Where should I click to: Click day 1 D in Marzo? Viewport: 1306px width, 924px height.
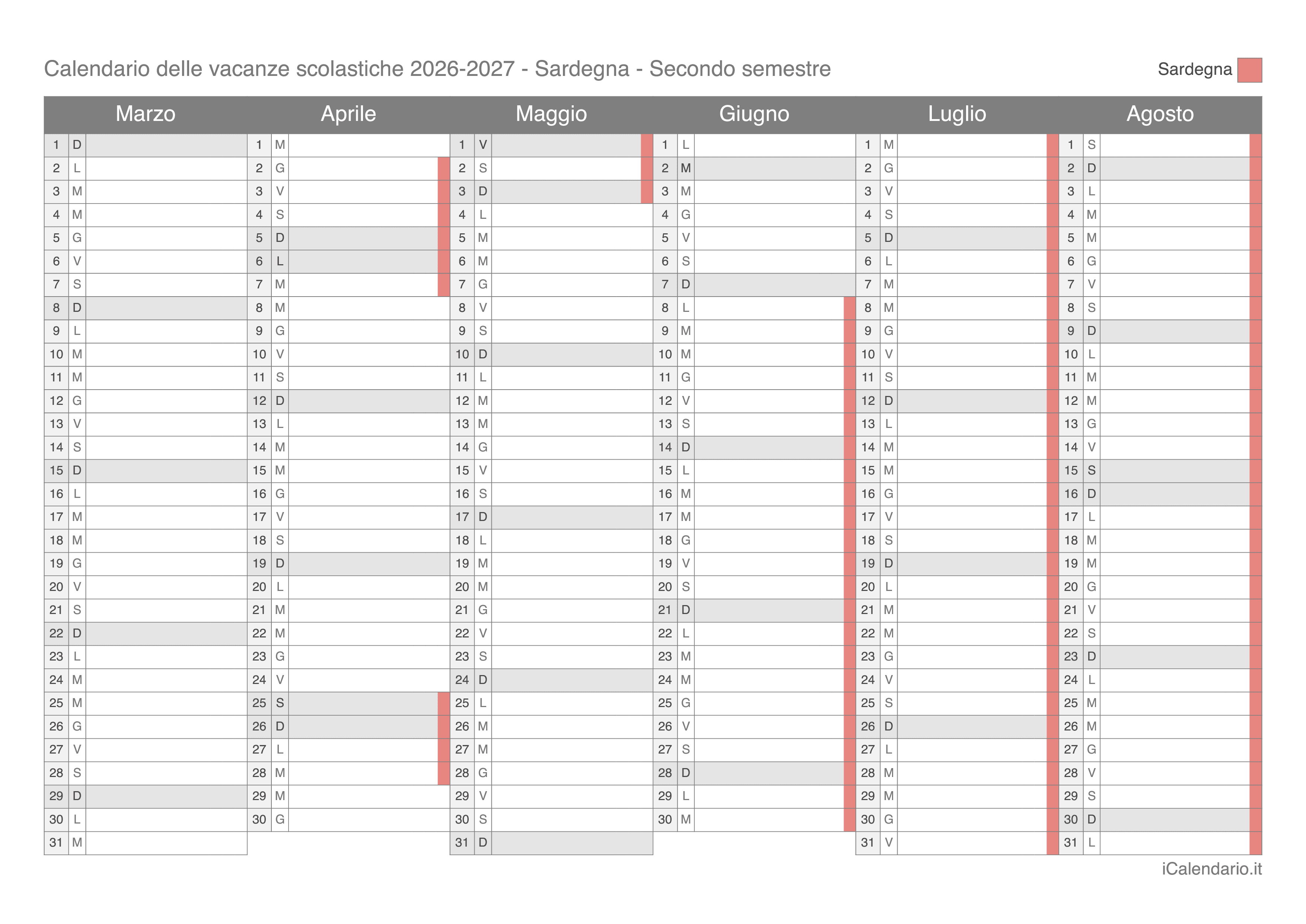click(x=146, y=145)
